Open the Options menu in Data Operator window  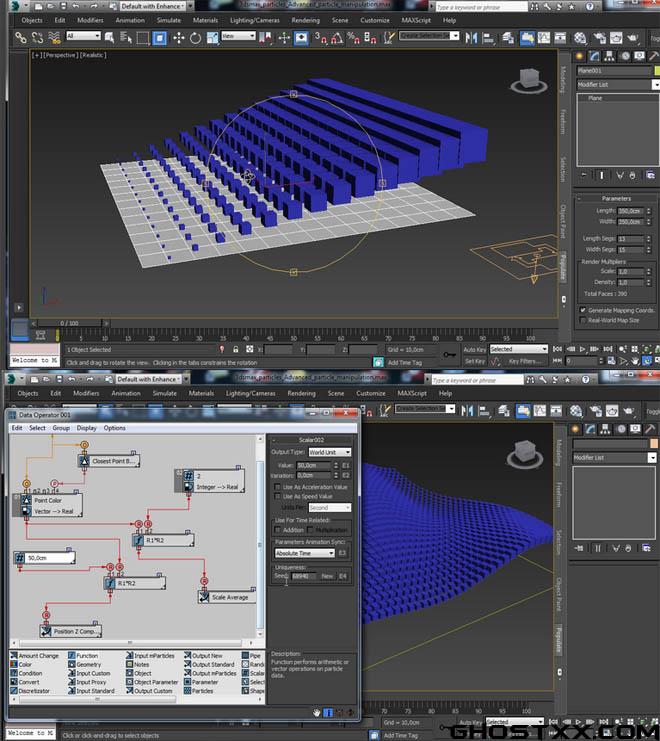coord(114,428)
